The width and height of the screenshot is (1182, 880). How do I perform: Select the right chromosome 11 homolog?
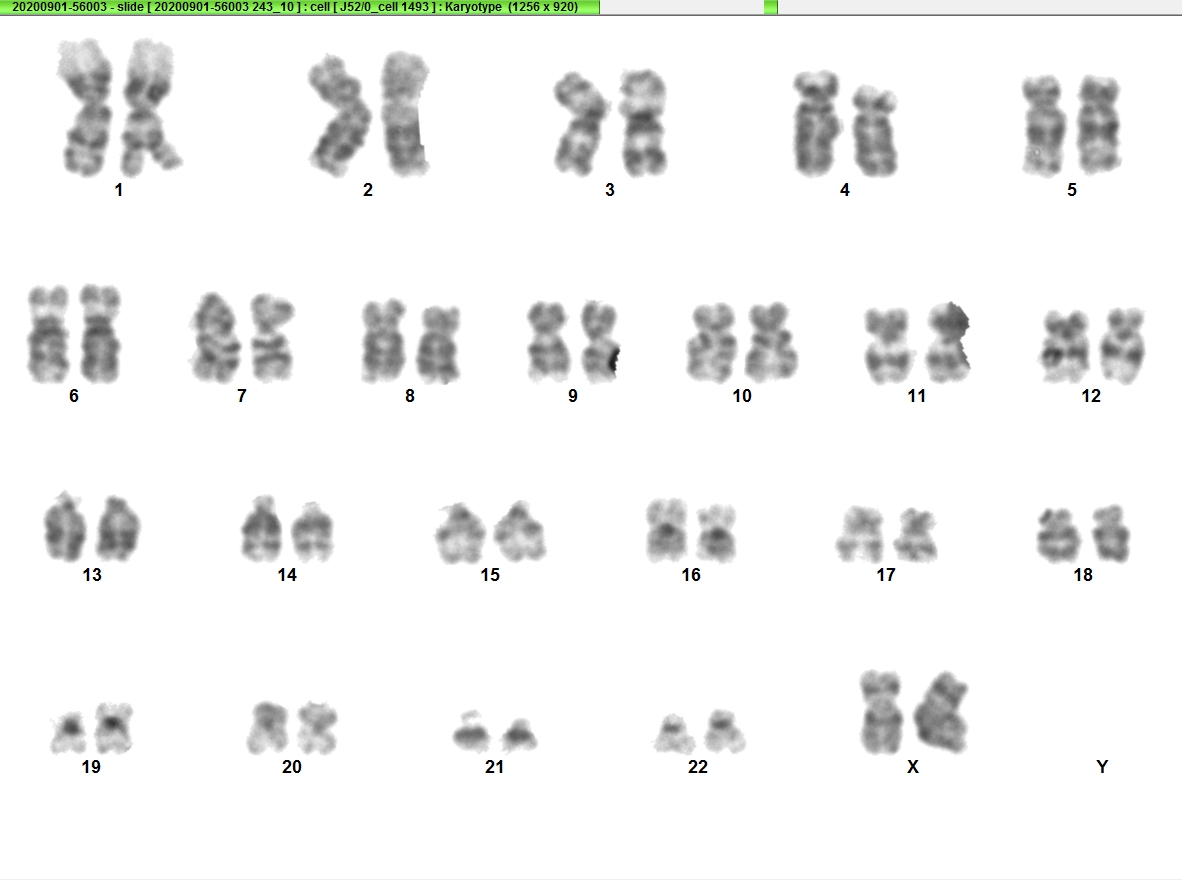(948, 343)
